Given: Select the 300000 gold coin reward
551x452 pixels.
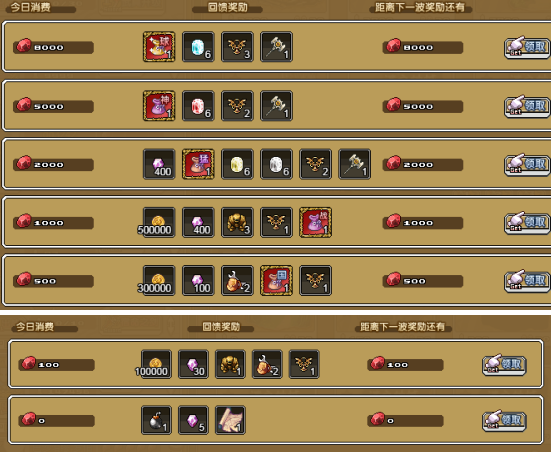Looking at the screenshot, I should click(x=159, y=280).
